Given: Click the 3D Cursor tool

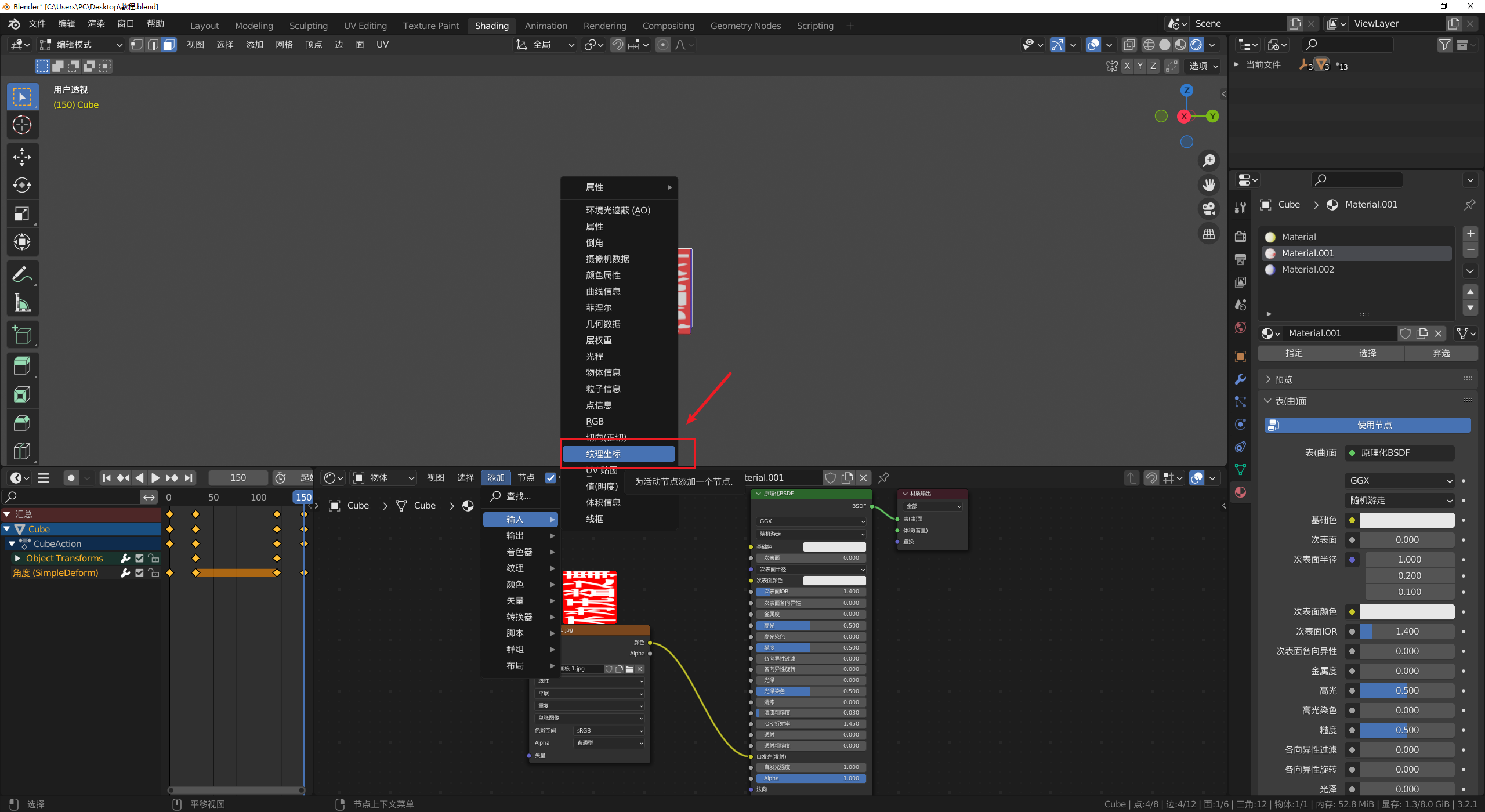Looking at the screenshot, I should (22, 125).
